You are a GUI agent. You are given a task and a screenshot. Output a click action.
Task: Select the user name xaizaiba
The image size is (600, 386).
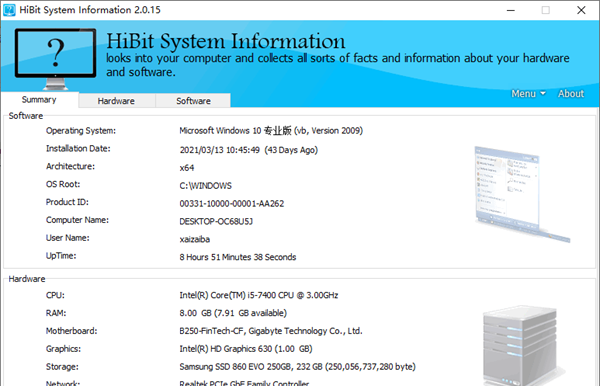pos(195,239)
